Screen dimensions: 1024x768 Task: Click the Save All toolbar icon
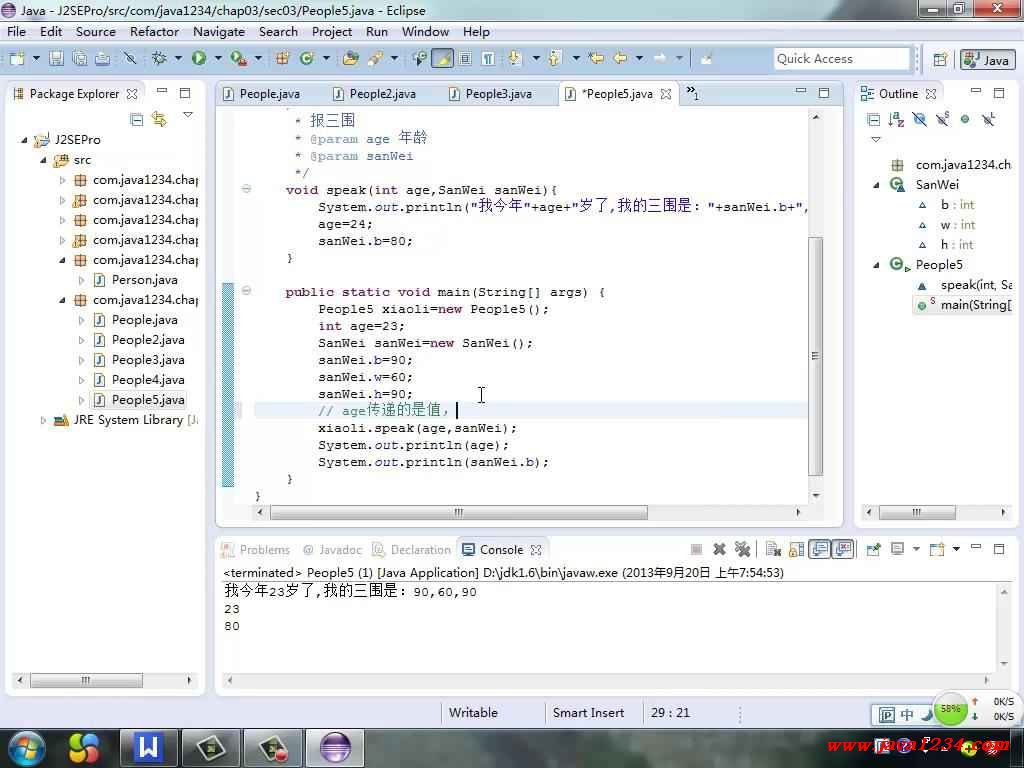[x=80, y=59]
